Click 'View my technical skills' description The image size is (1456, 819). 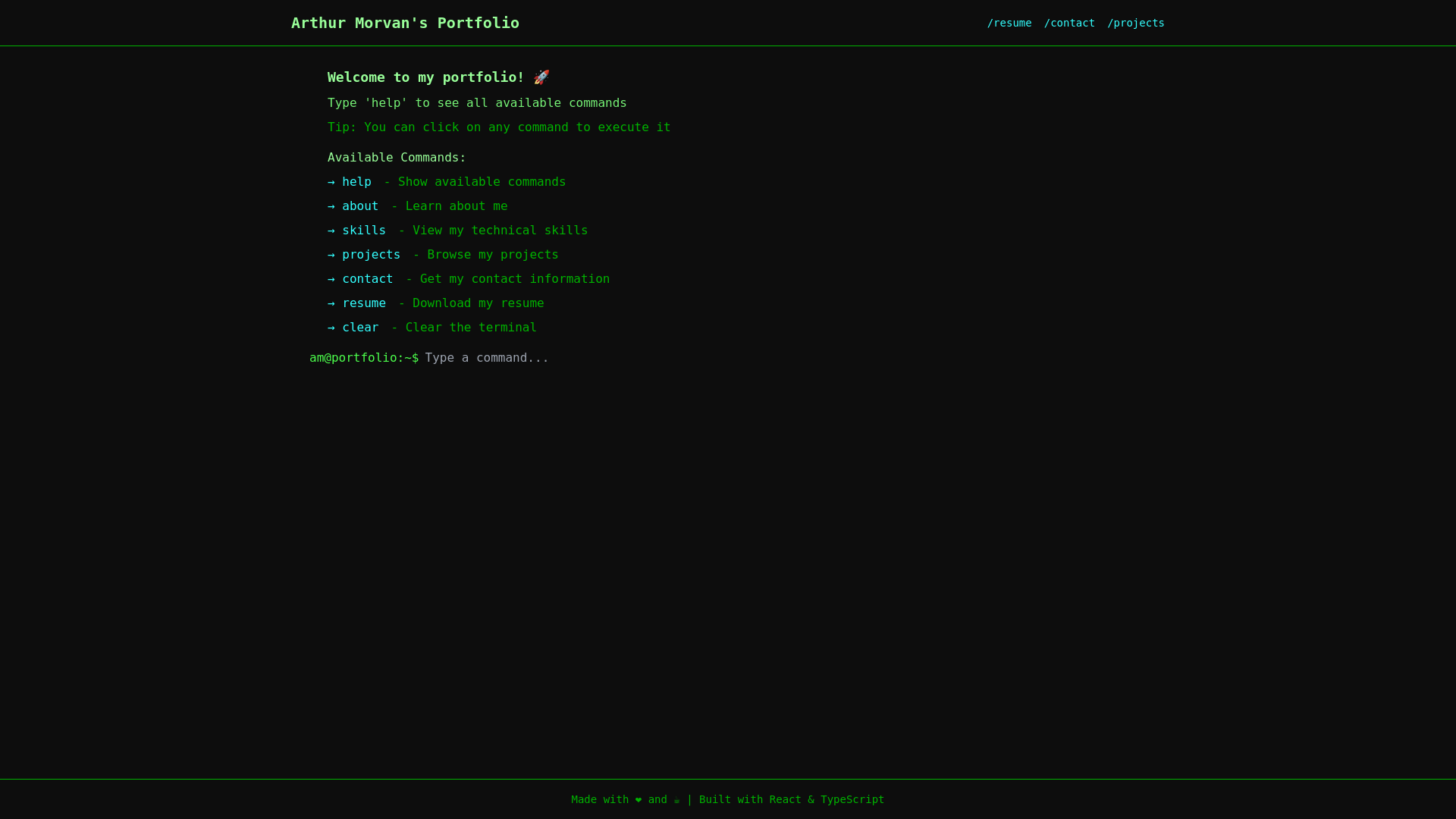493,231
